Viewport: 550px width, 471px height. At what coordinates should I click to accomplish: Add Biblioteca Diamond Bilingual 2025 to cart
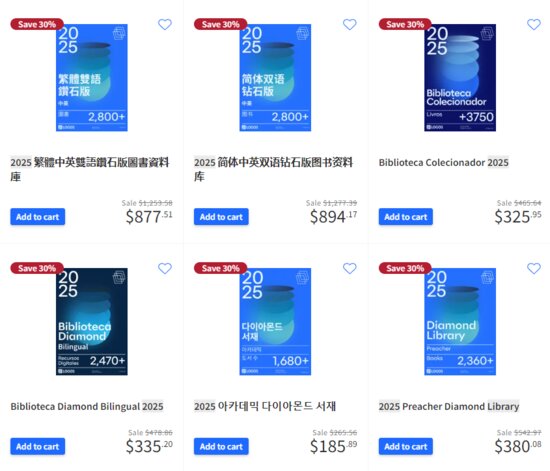38,446
